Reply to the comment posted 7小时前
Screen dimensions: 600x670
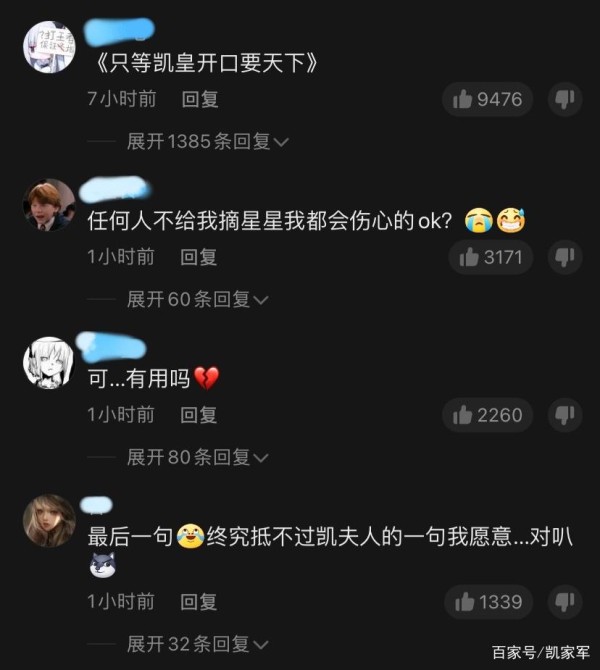[200, 99]
